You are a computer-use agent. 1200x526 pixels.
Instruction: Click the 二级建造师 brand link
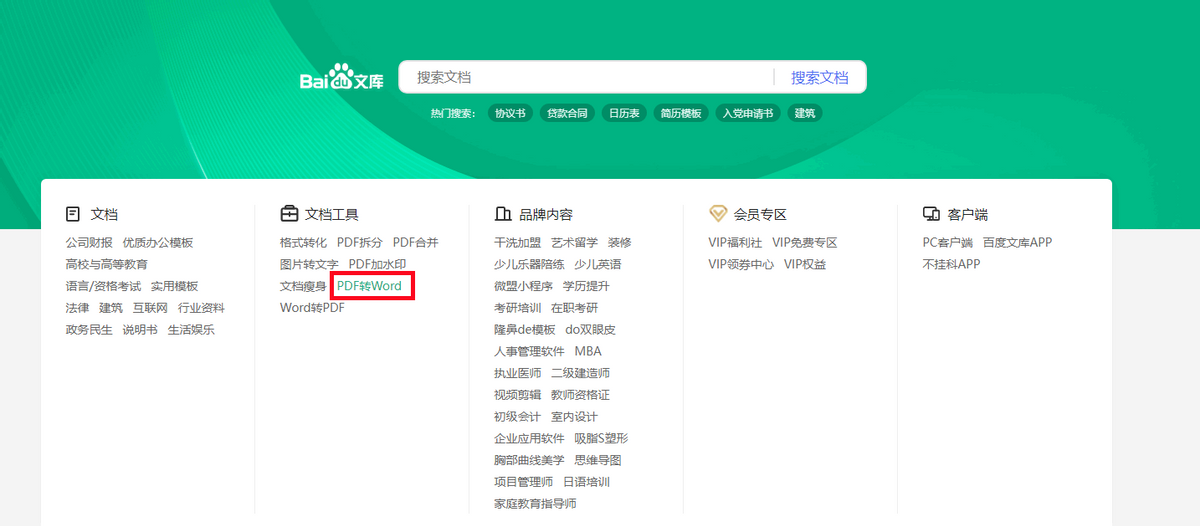click(581, 373)
